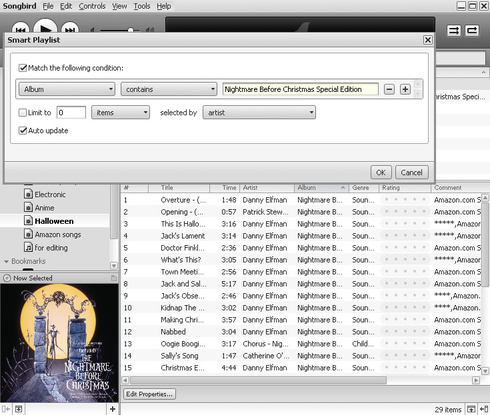Click the Nightmare Before Christmas album art
The image size is (490, 415).
point(59,343)
